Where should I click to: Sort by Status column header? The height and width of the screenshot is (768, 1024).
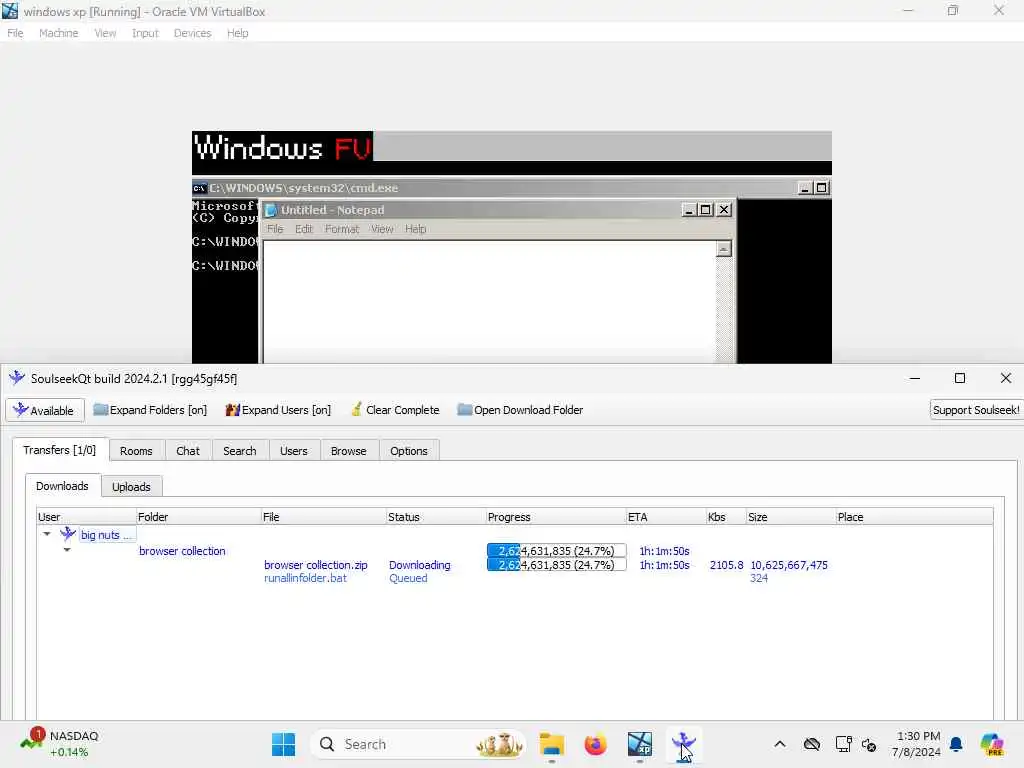(436, 517)
